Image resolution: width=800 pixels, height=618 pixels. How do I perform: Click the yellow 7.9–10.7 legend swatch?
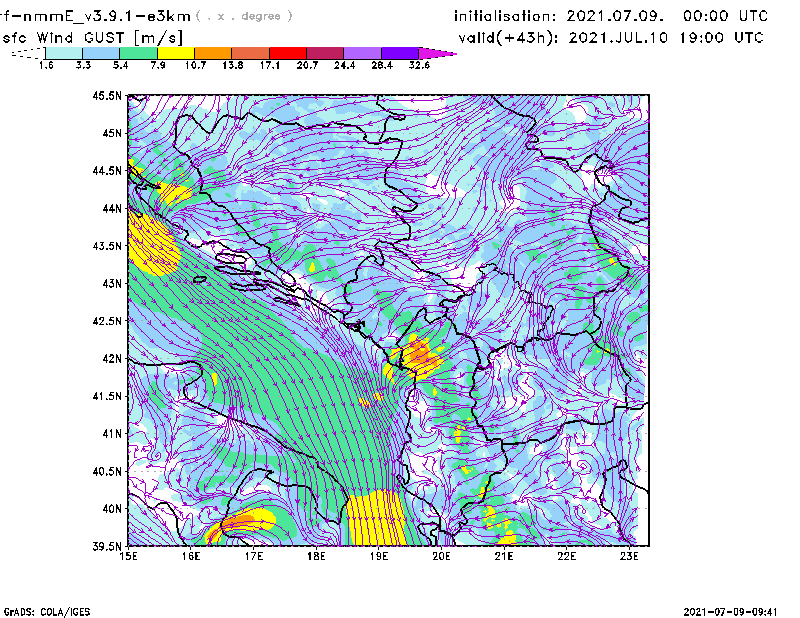176,53
